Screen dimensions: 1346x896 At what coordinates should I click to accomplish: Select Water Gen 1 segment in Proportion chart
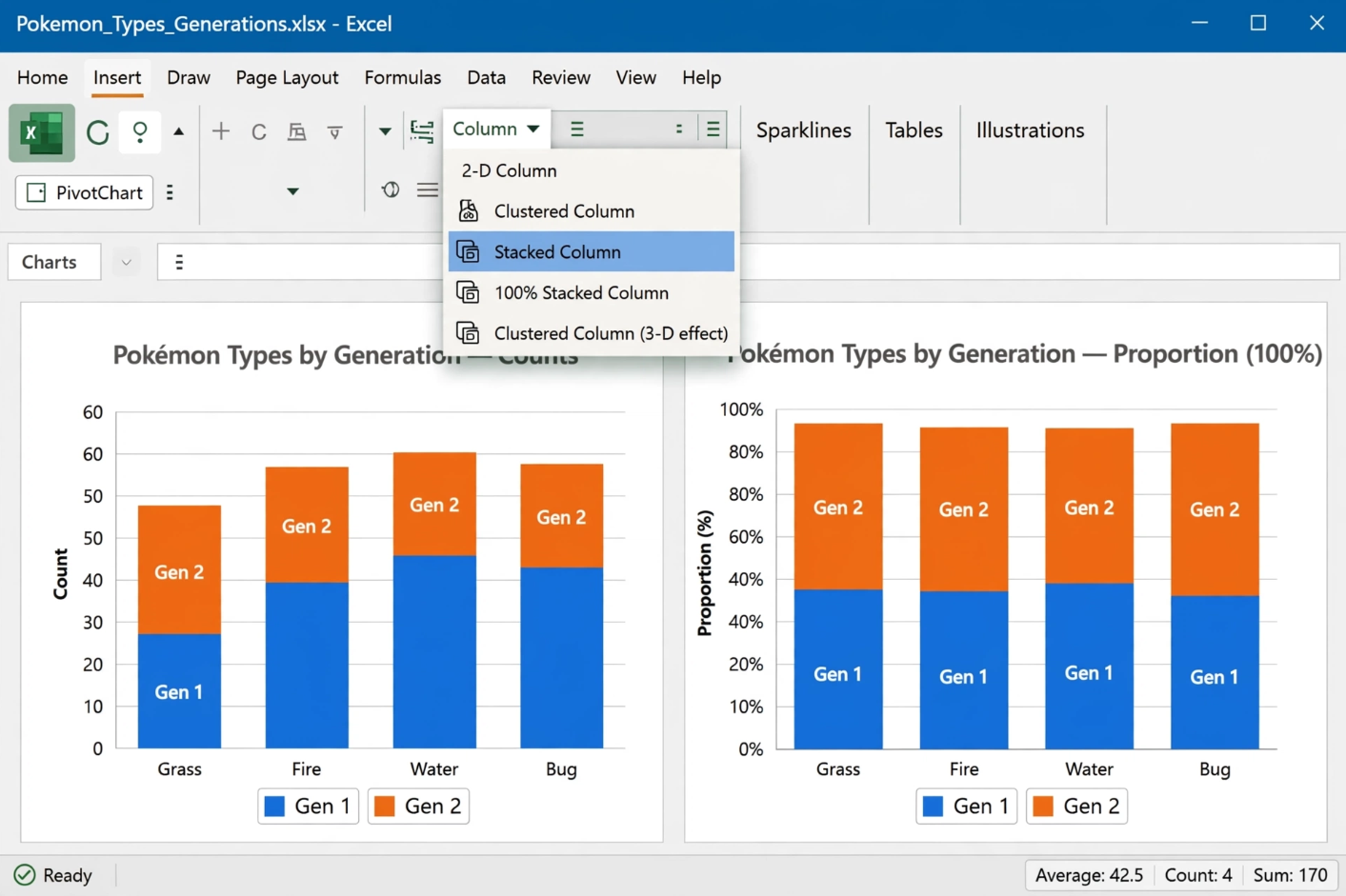tap(1089, 667)
